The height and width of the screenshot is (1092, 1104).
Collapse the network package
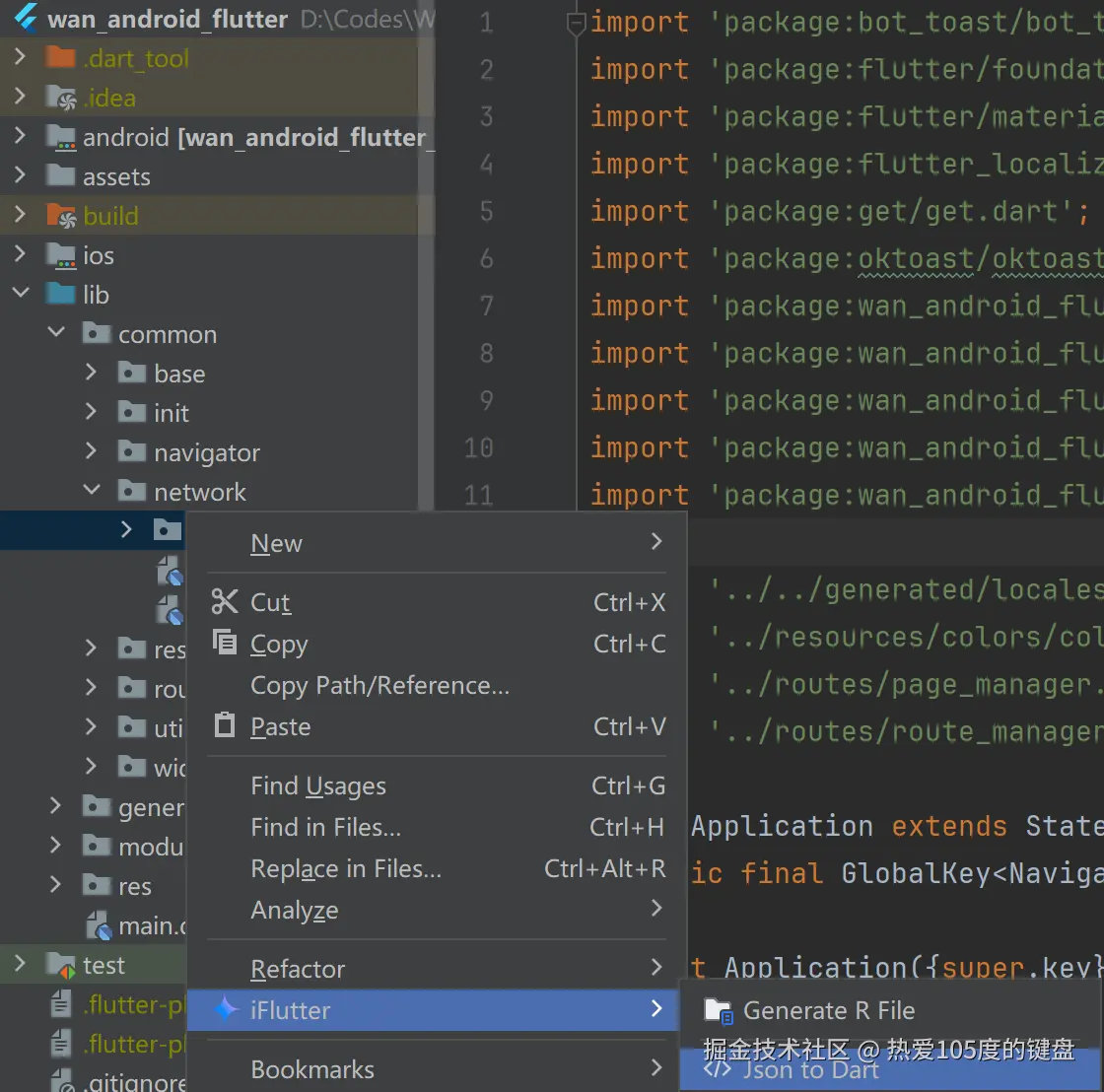pos(92,489)
